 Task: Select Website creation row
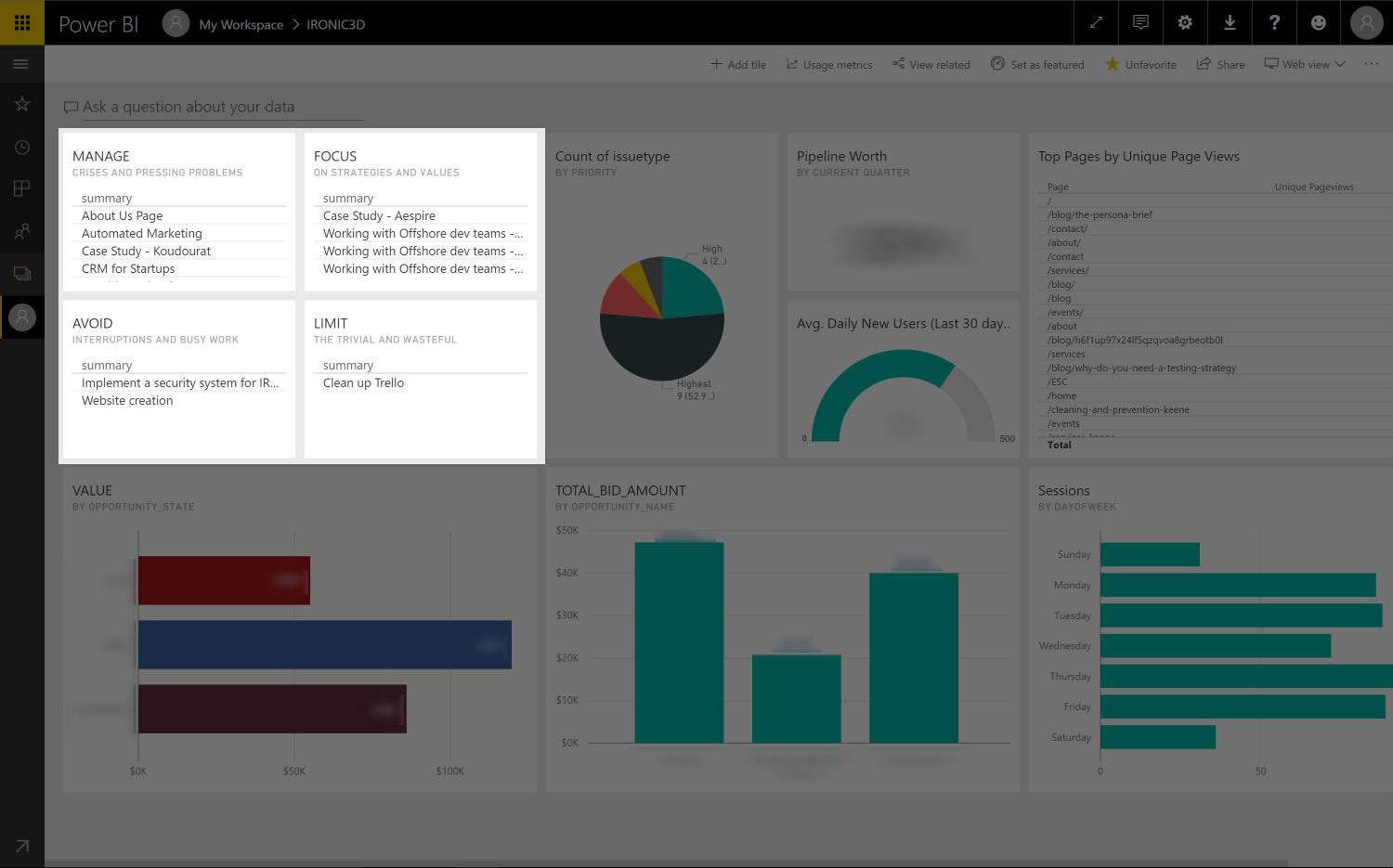(179, 400)
